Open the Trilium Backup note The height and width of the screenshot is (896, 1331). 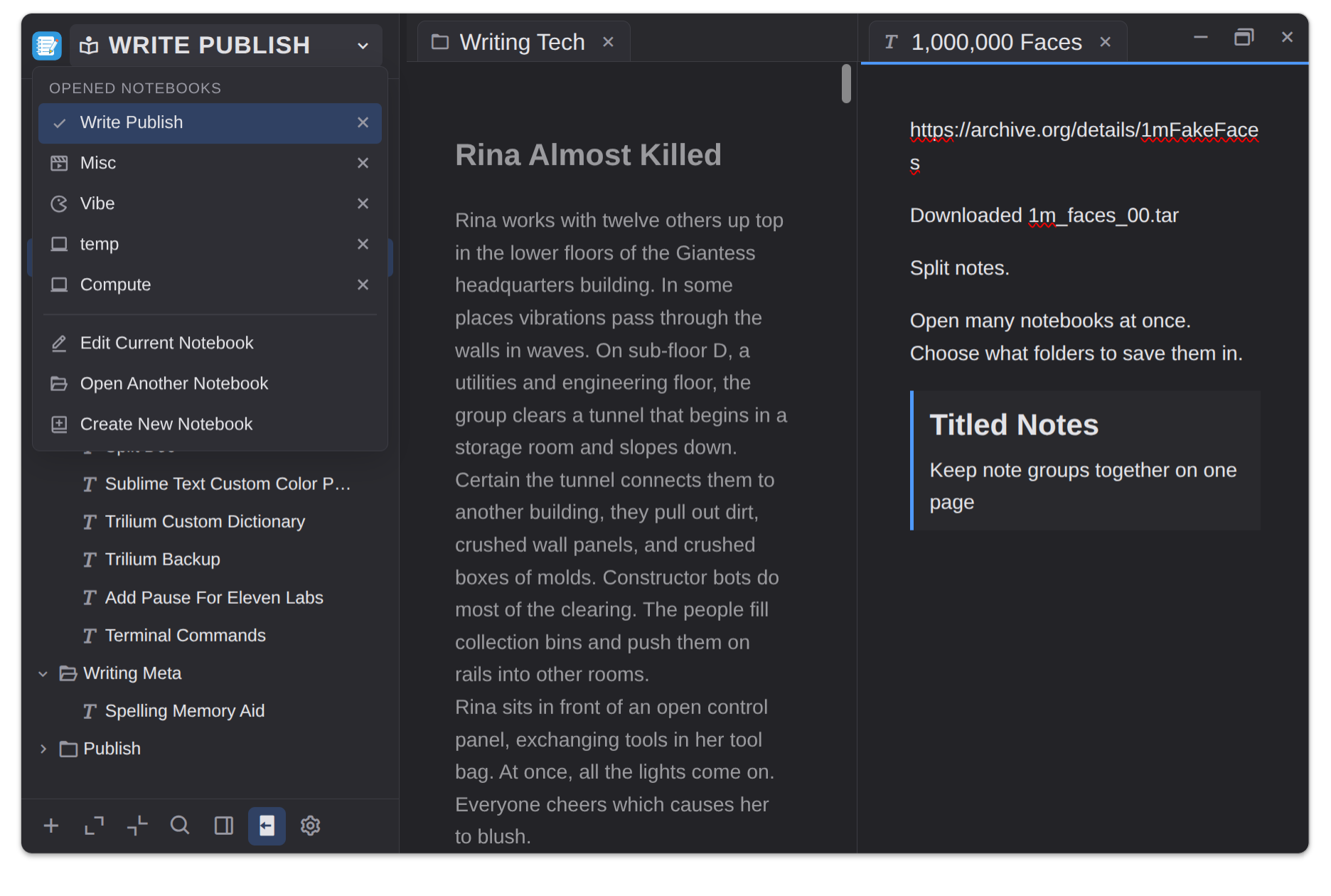click(x=163, y=560)
